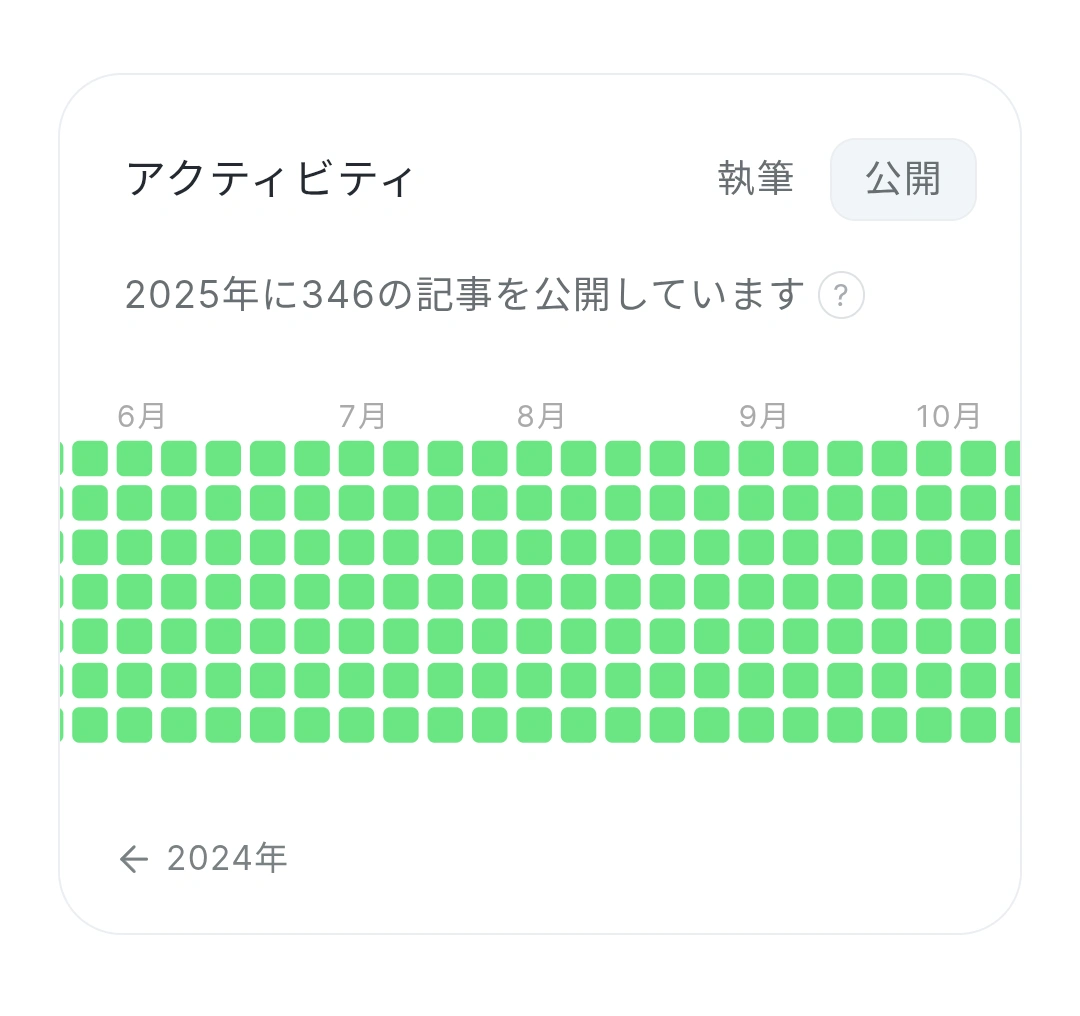Click the question mark help icon
Screen dimensions: 1080x1016
841,296
